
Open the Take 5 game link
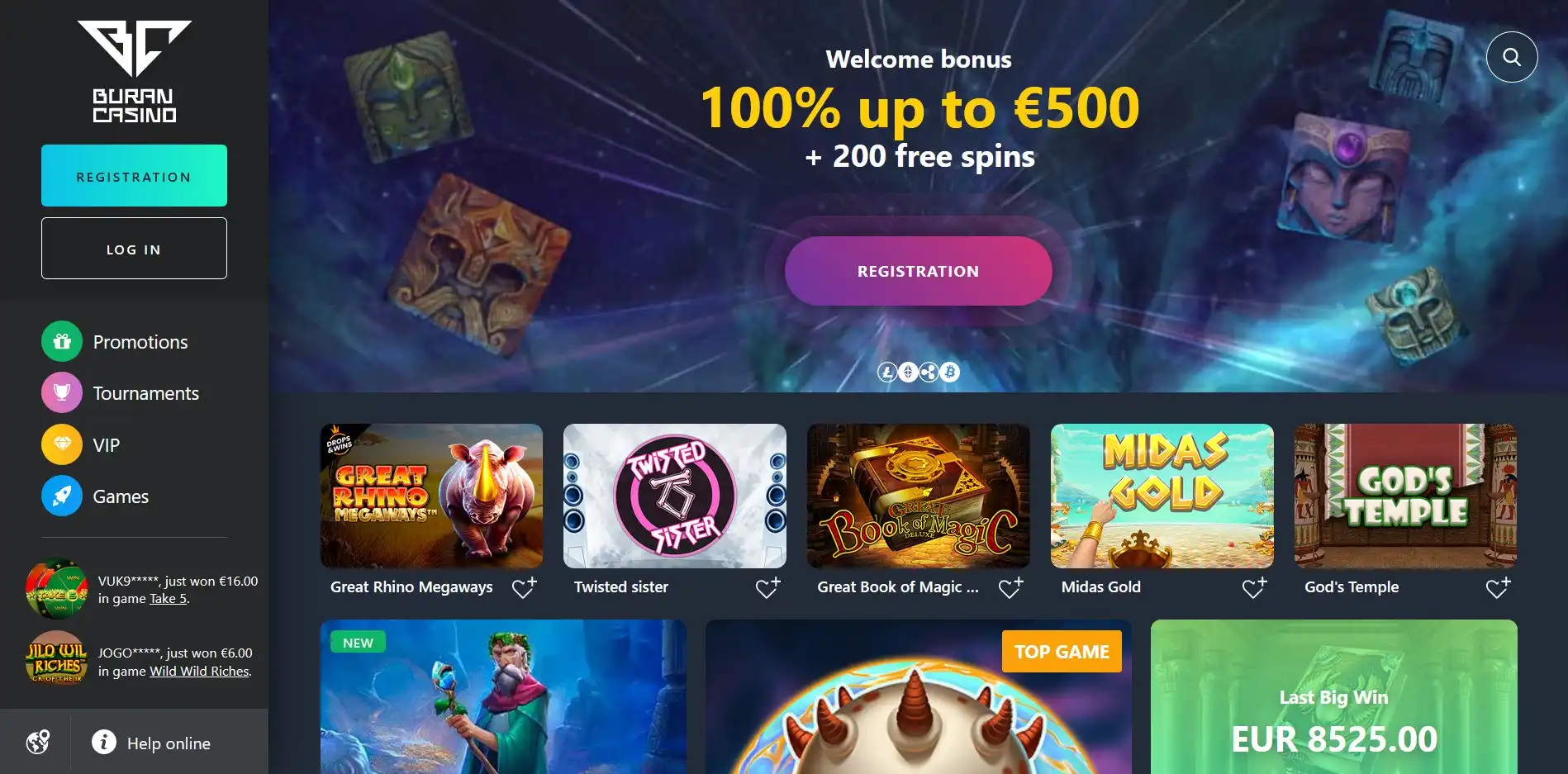168,599
